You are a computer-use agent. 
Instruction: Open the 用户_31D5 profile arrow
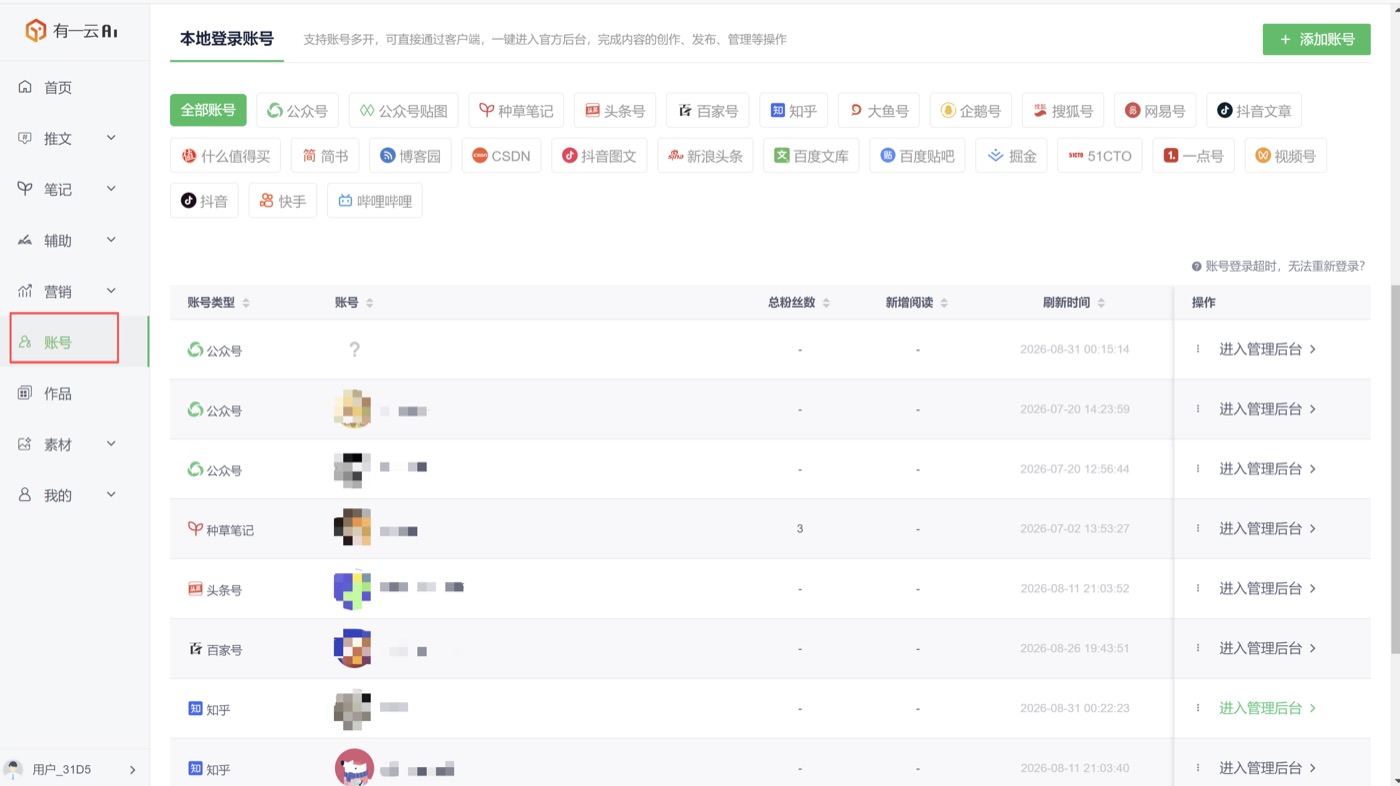pyautogui.click(x=133, y=770)
